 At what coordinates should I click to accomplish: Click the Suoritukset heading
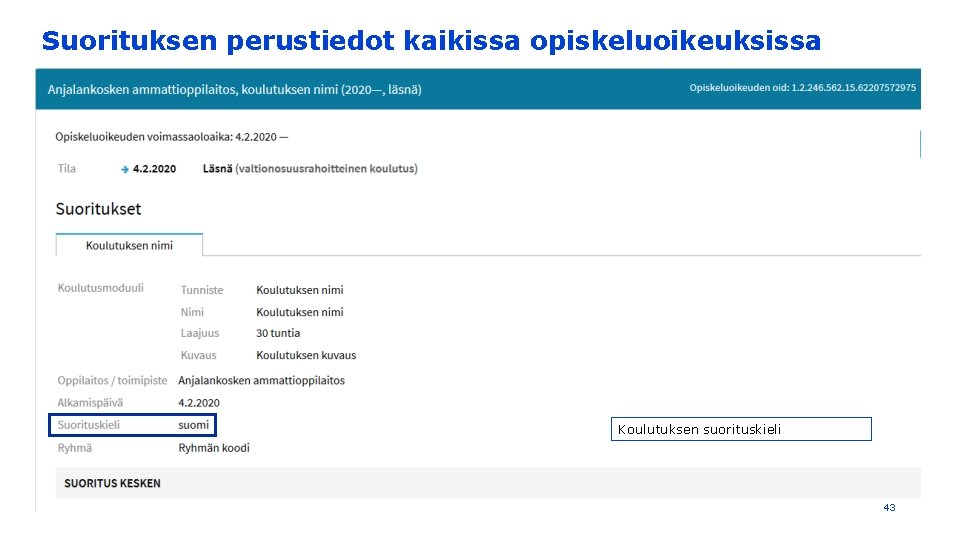click(99, 209)
